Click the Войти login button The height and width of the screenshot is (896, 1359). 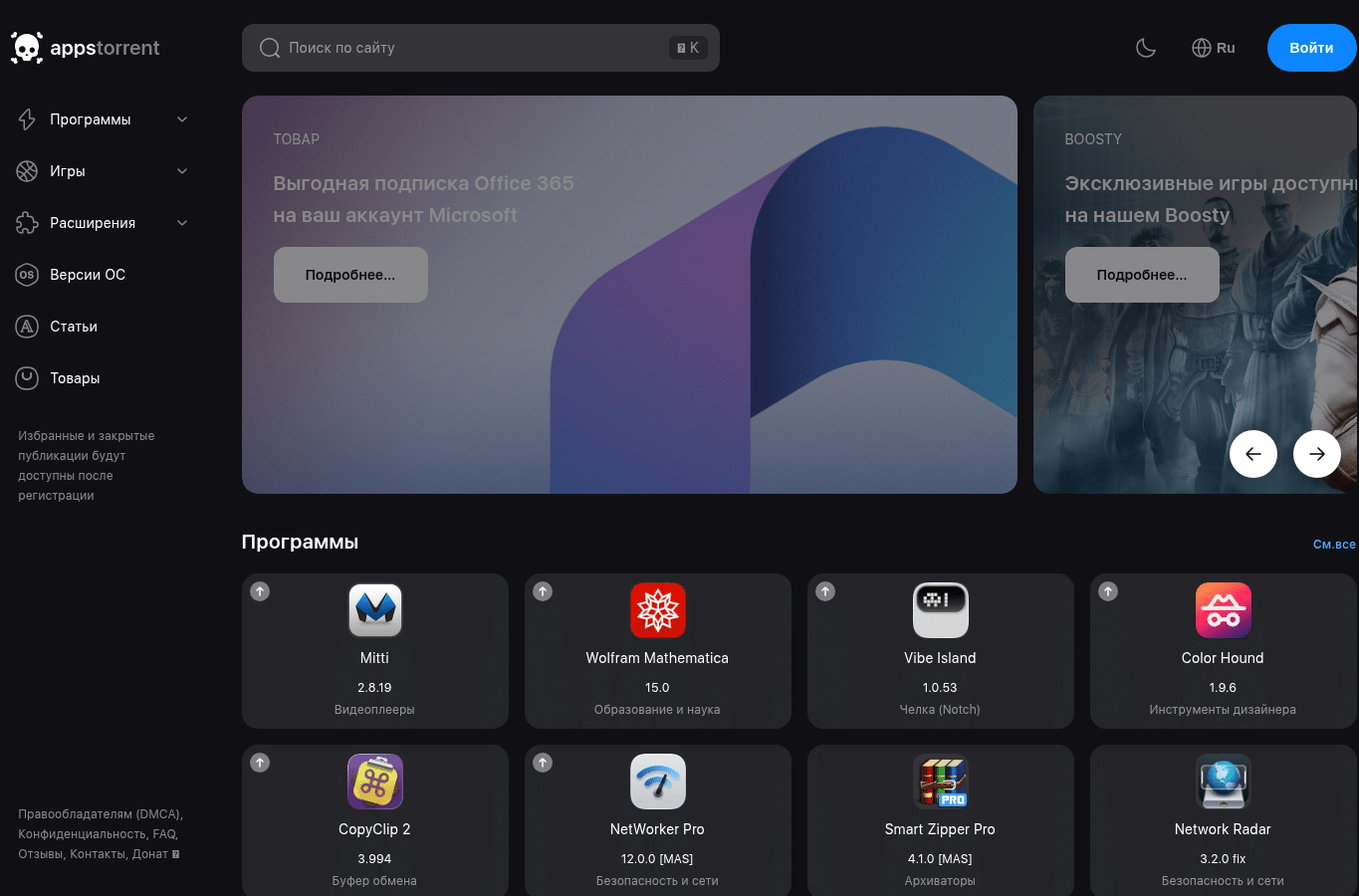point(1311,48)
